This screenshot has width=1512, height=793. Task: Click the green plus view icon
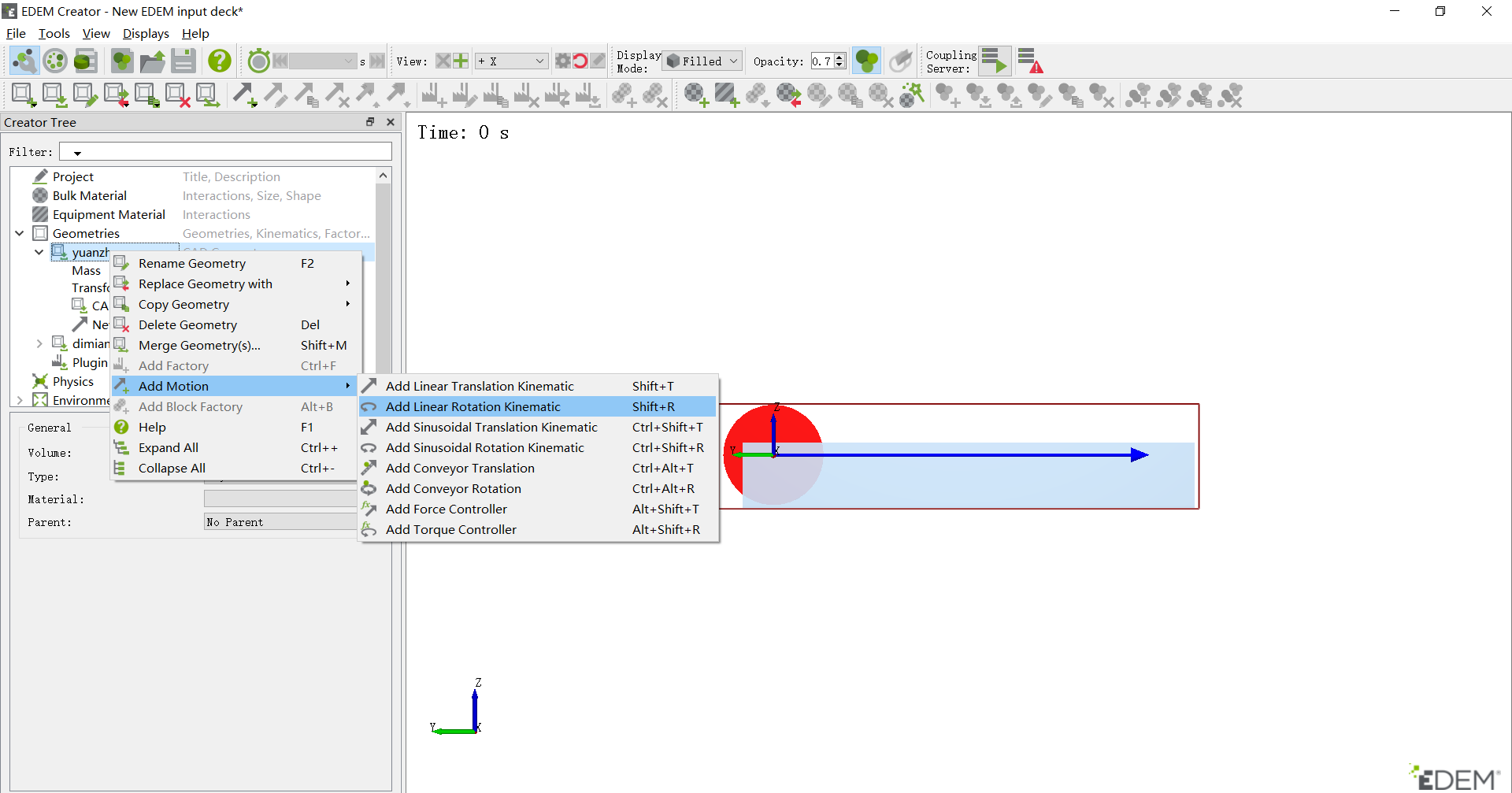click(461, 61)
